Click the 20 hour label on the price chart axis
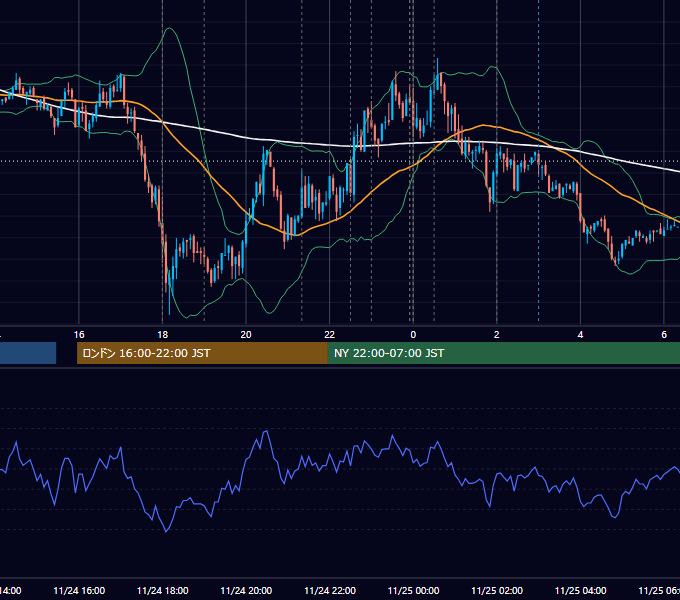This screenshot has height=600, width=680. [246, 335]
